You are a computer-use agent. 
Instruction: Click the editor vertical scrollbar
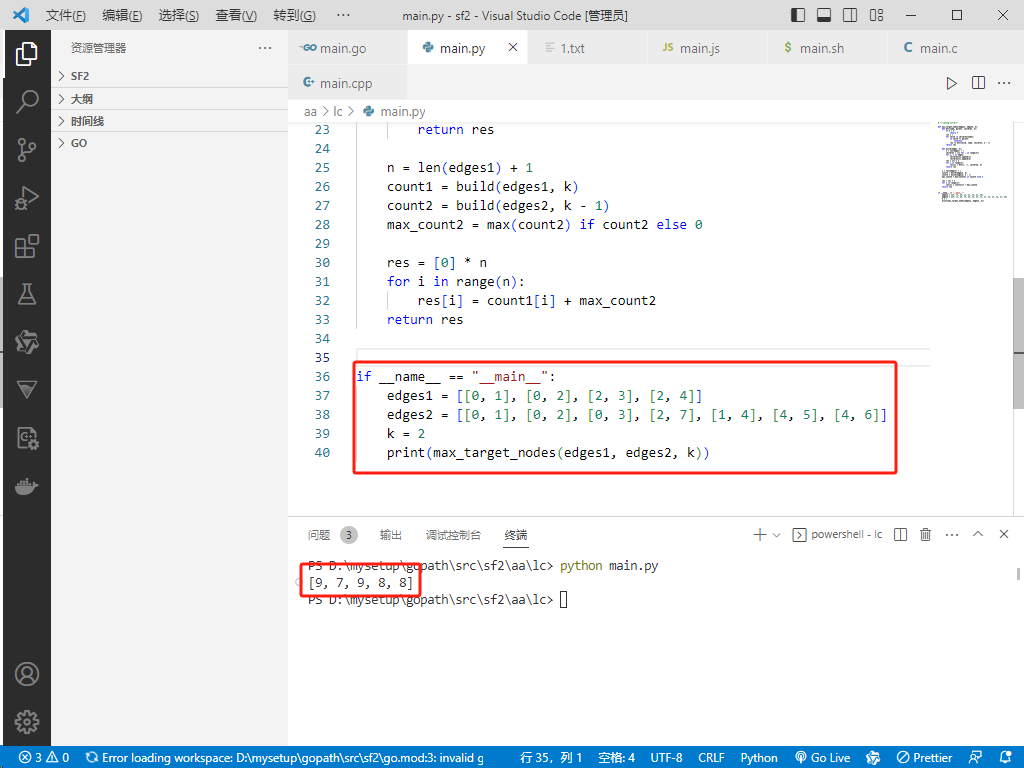(1018, 344)
